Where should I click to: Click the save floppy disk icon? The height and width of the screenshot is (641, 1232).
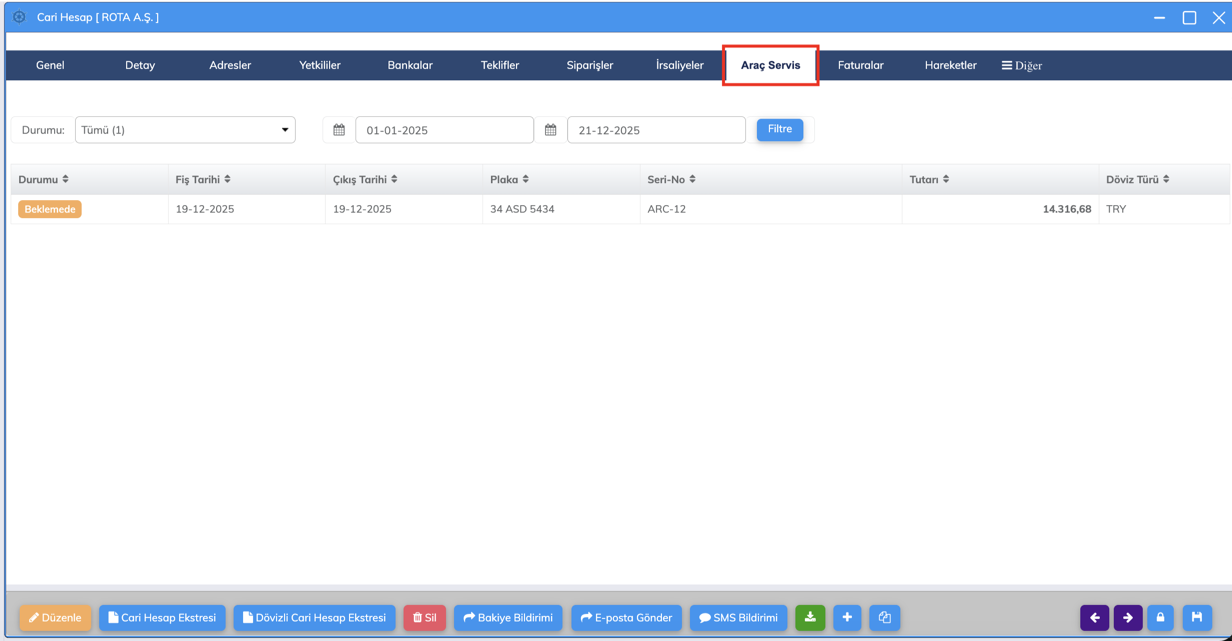coord(1197,618)
